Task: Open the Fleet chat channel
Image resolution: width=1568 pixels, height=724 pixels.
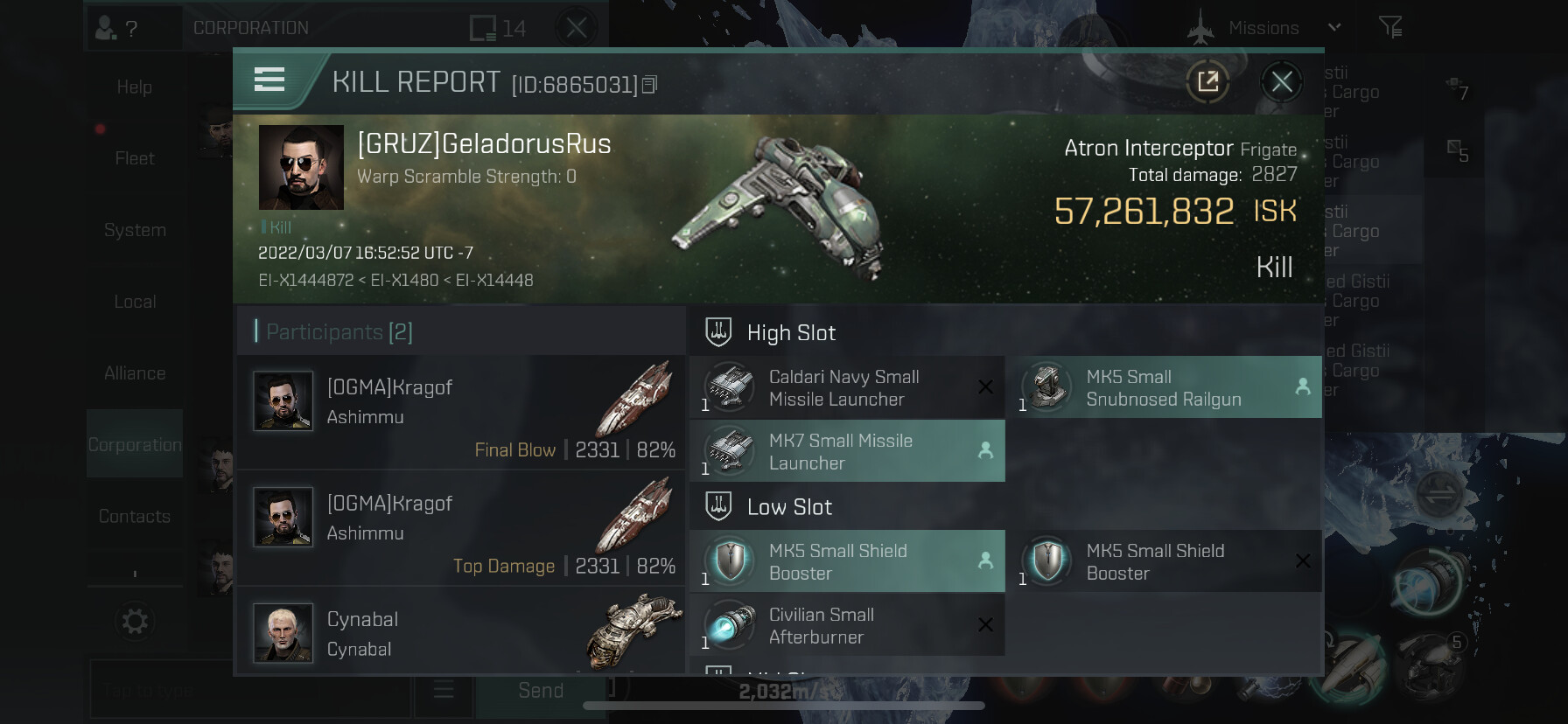Action: point(135,158)
